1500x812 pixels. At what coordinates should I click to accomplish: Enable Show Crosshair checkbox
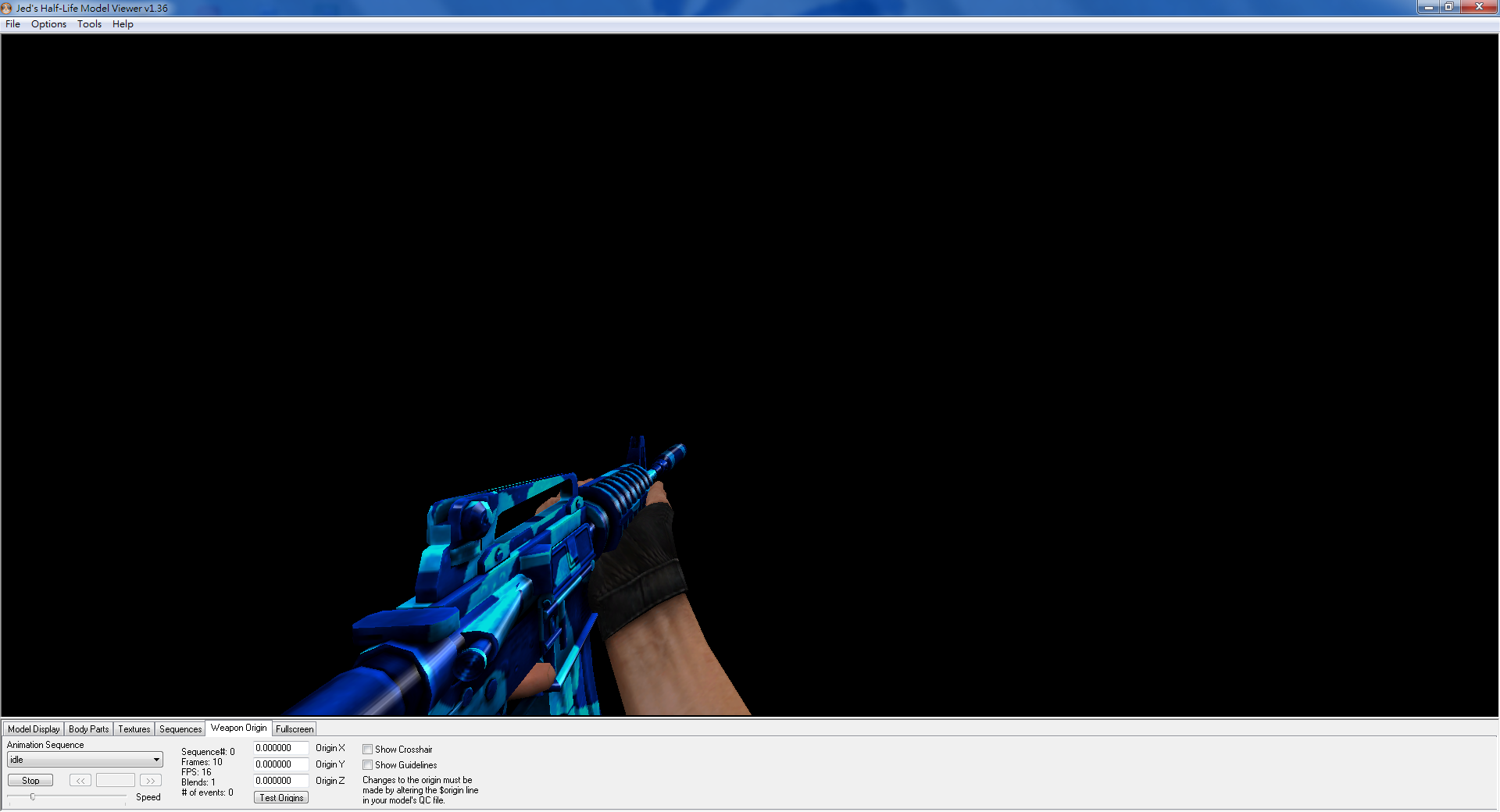tap(367, 750)
